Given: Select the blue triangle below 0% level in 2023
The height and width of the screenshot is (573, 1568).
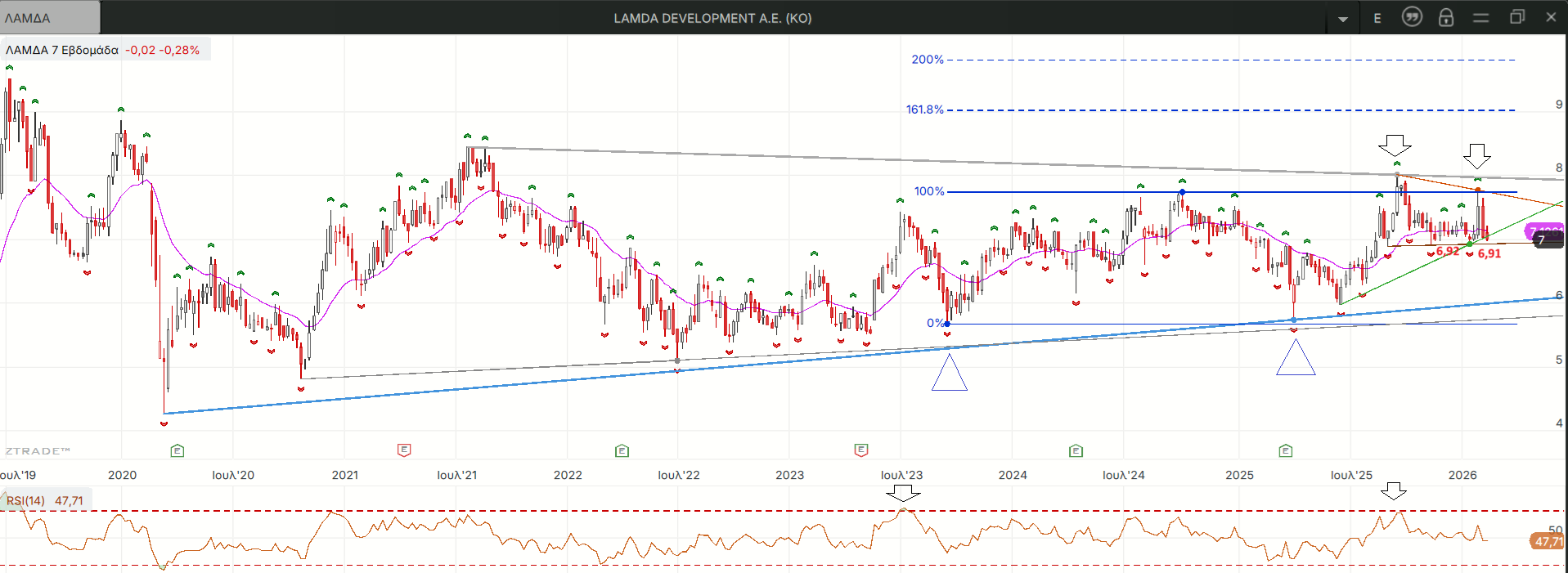Looking at the screenshot, I should point(950,376).
